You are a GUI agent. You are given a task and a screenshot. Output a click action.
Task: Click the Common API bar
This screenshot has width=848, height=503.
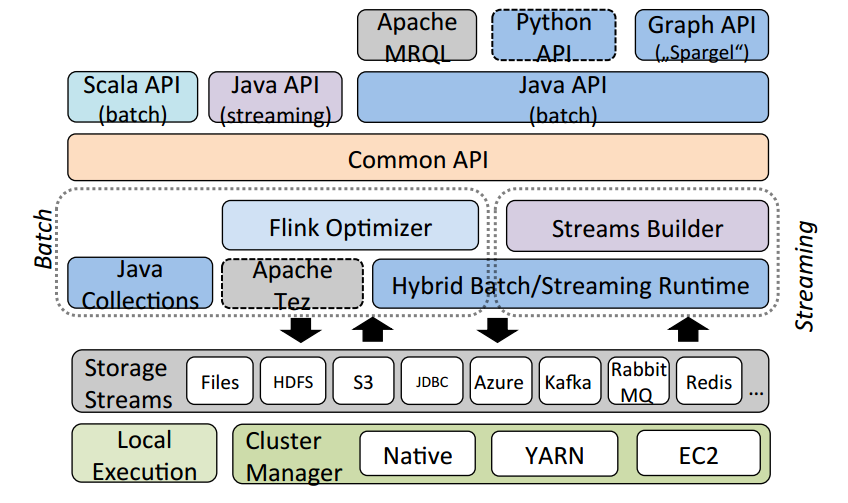(417, 158)
